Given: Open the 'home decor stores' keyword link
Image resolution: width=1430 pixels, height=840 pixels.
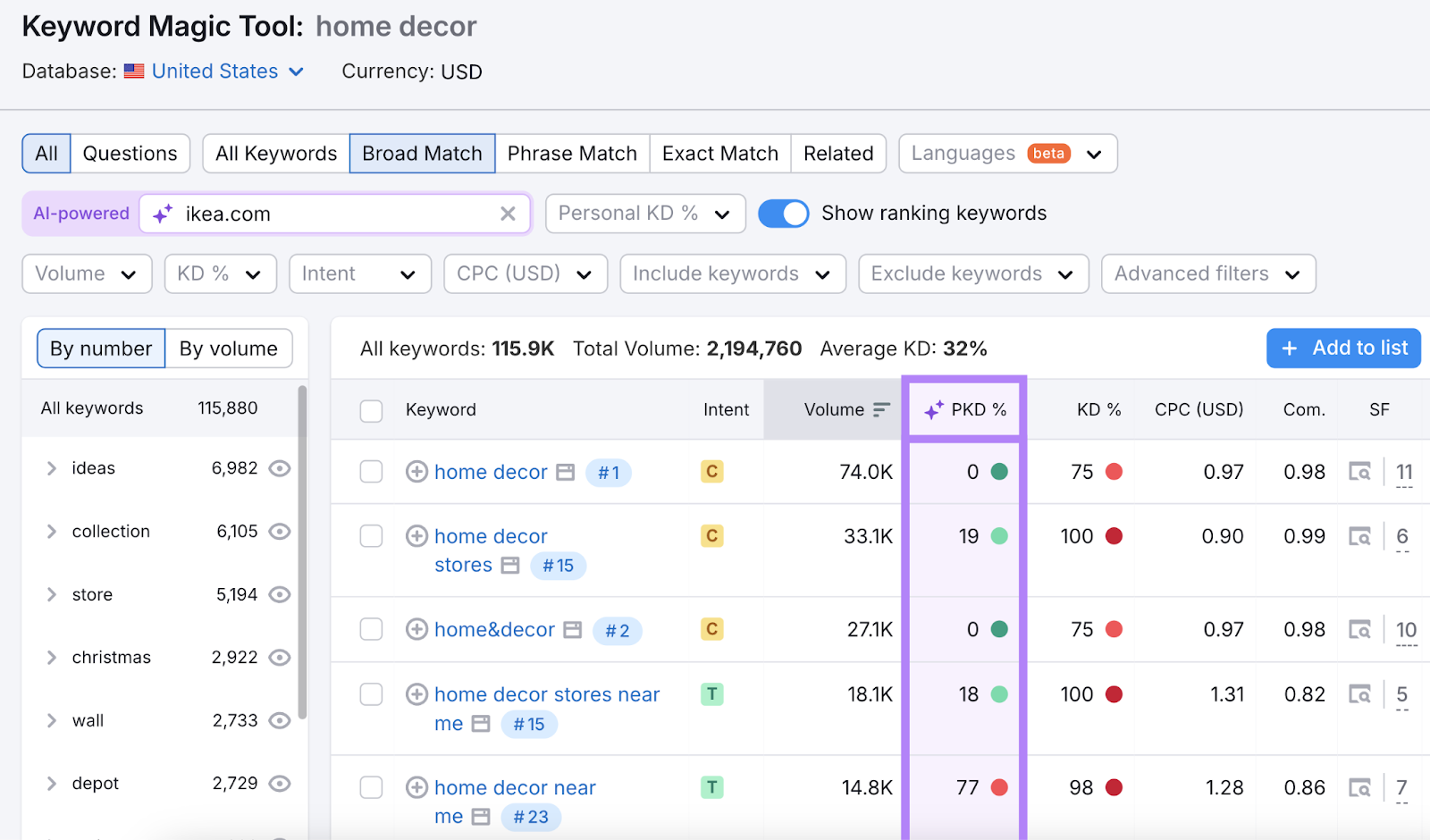Looking at the screenshot, I should [x=491, y=536].
